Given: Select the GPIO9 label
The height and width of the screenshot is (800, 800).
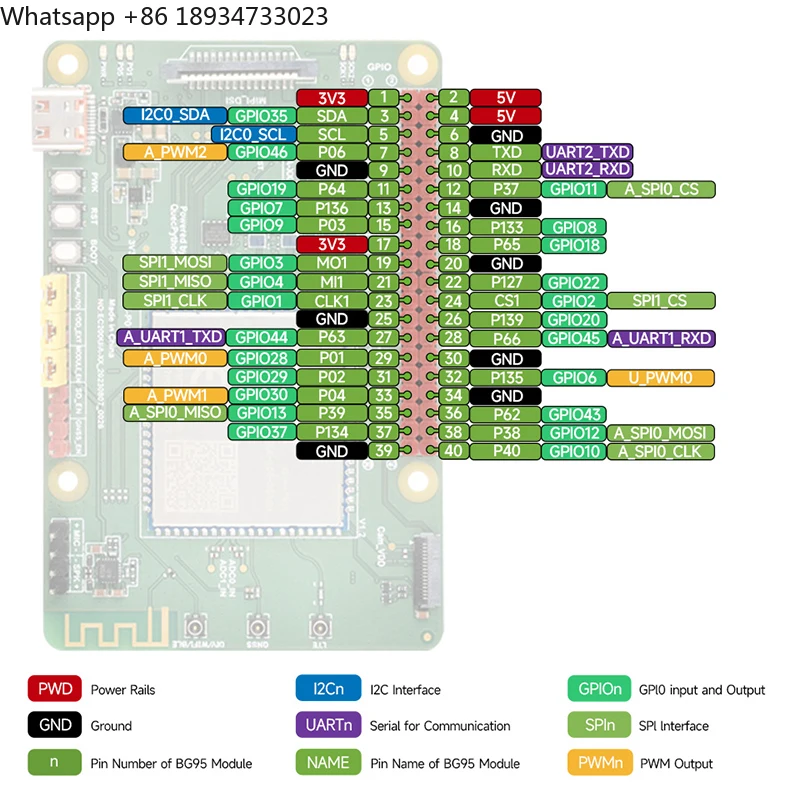Looking at the screenshot, I should (261, 225).
